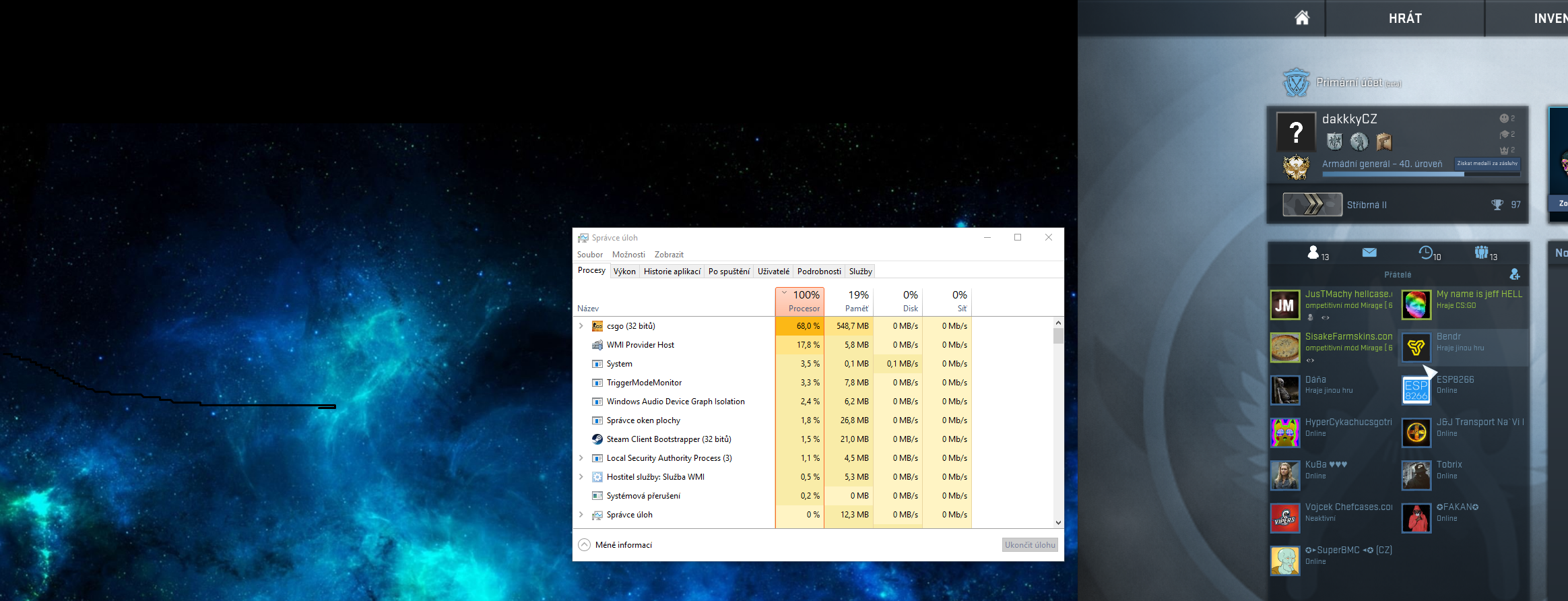
Task: Open the Zobrazit menu
Action: (669, 255)
